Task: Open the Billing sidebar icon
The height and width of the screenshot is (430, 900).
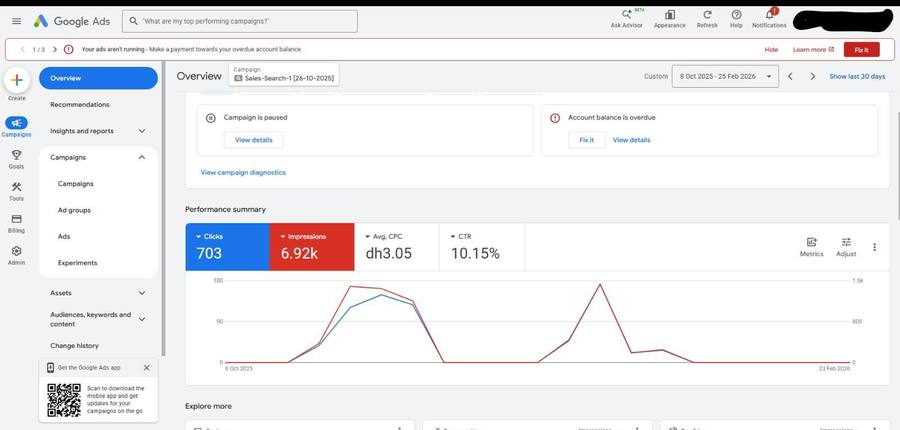Action: click(x=16, y=223)
